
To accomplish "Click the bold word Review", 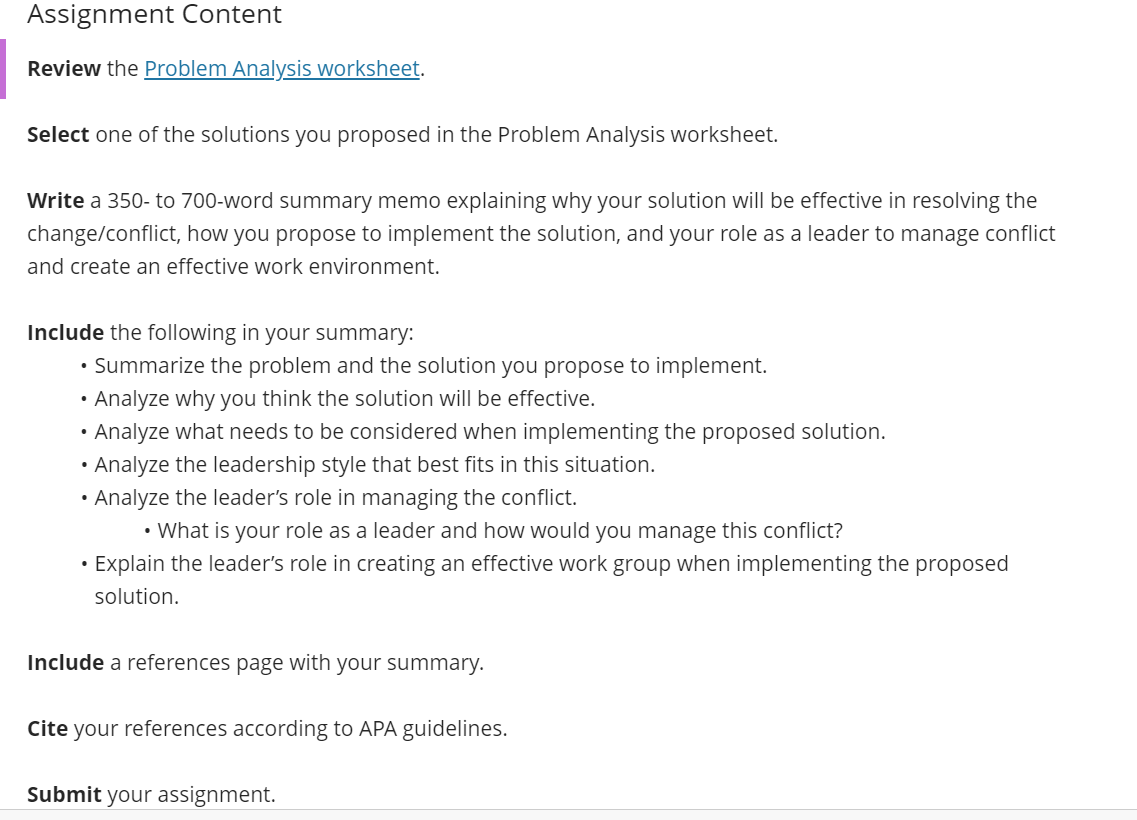I will click(x=64, y=68).
